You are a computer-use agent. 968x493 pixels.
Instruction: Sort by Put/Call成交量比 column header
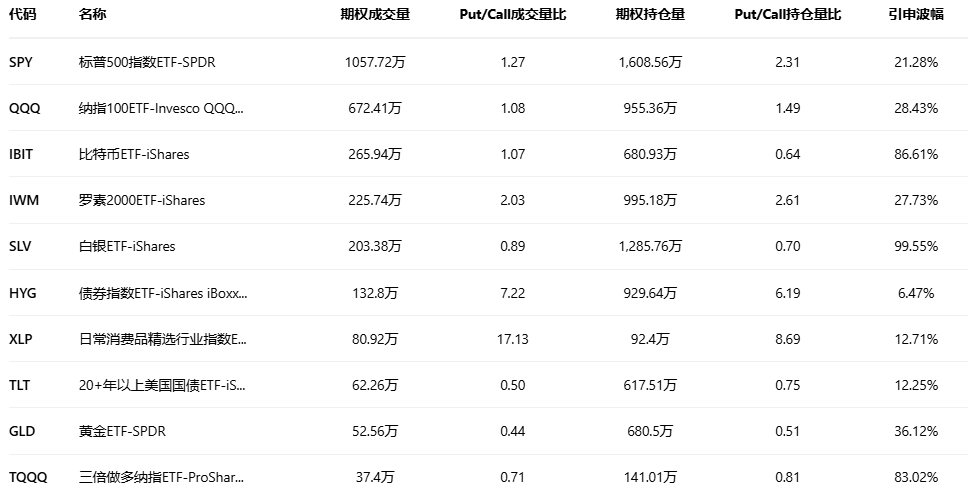coord(513,15)
